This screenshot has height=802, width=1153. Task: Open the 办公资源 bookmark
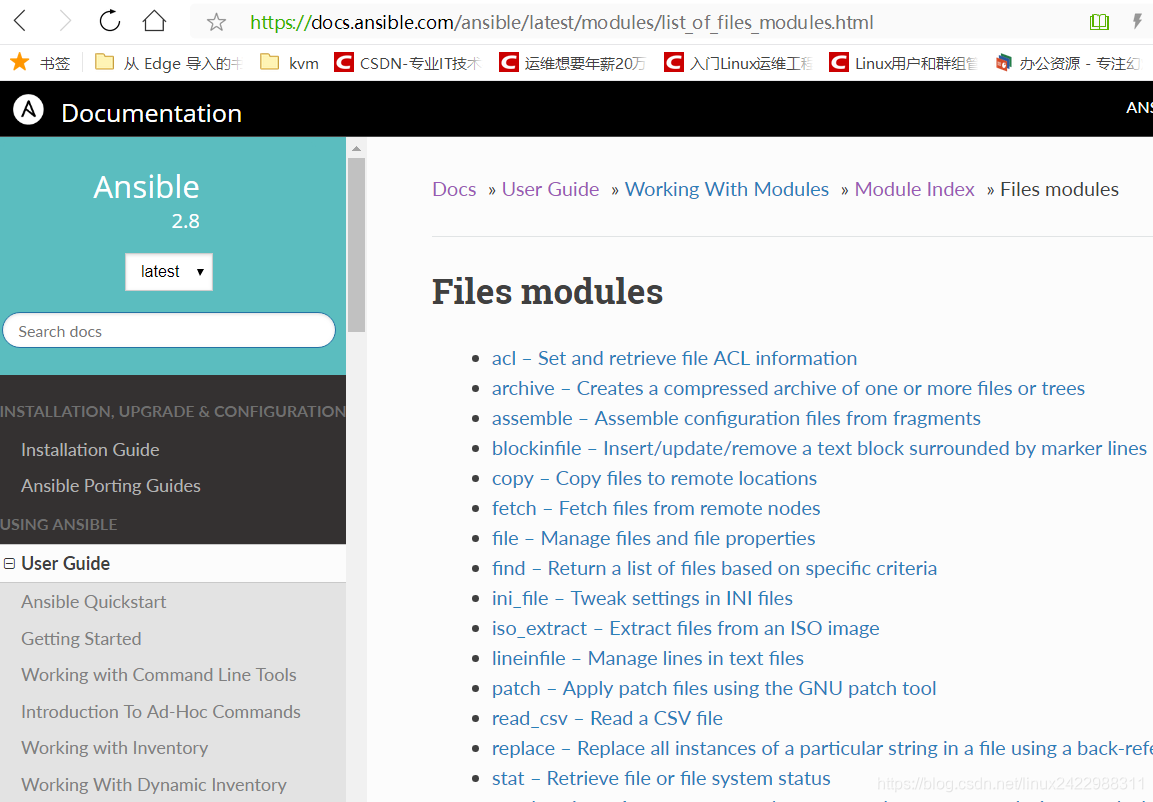pos(1068,63)
